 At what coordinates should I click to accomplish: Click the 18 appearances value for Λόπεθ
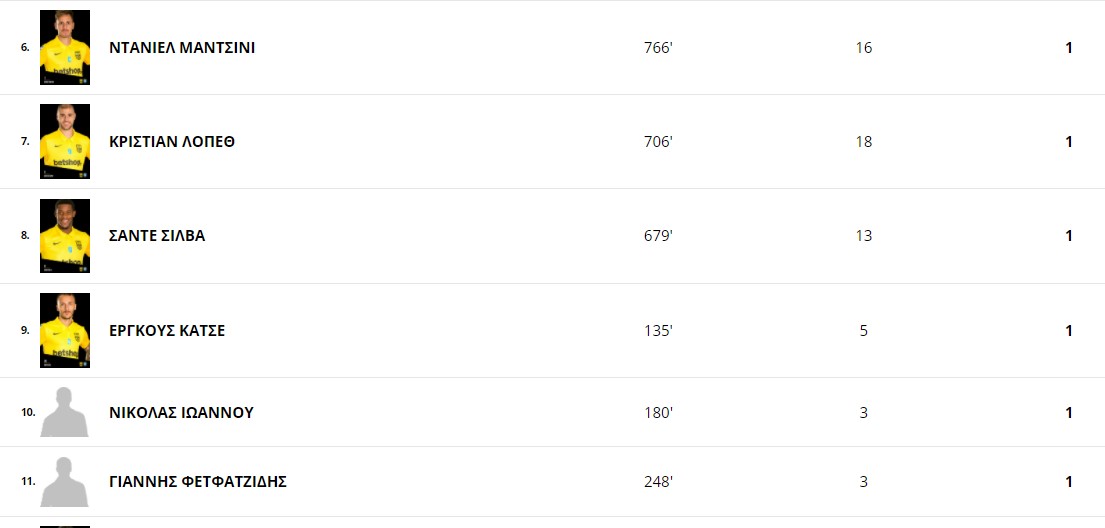863,142
